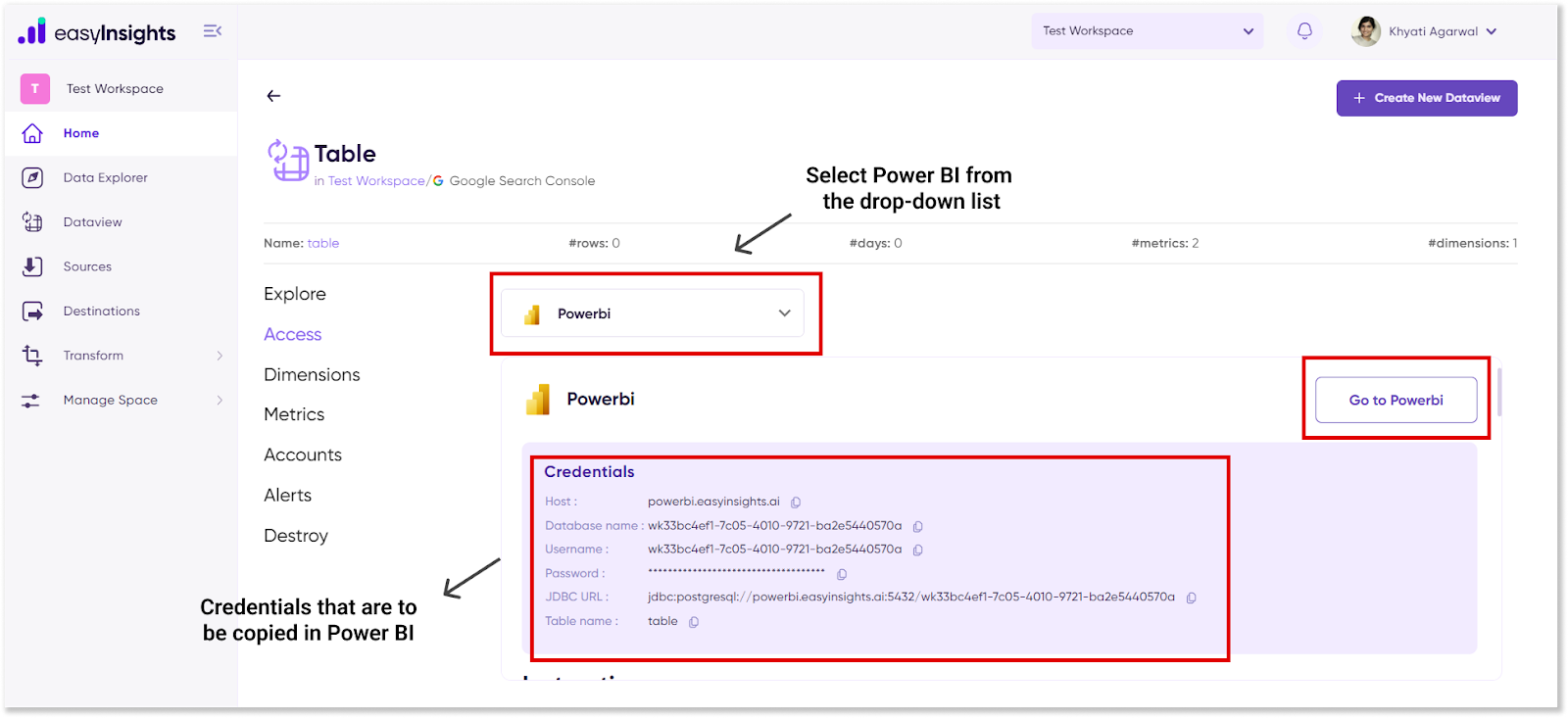1568x718 pixels.
Task: Copy the Username value
Action: [x=917, y=550]
